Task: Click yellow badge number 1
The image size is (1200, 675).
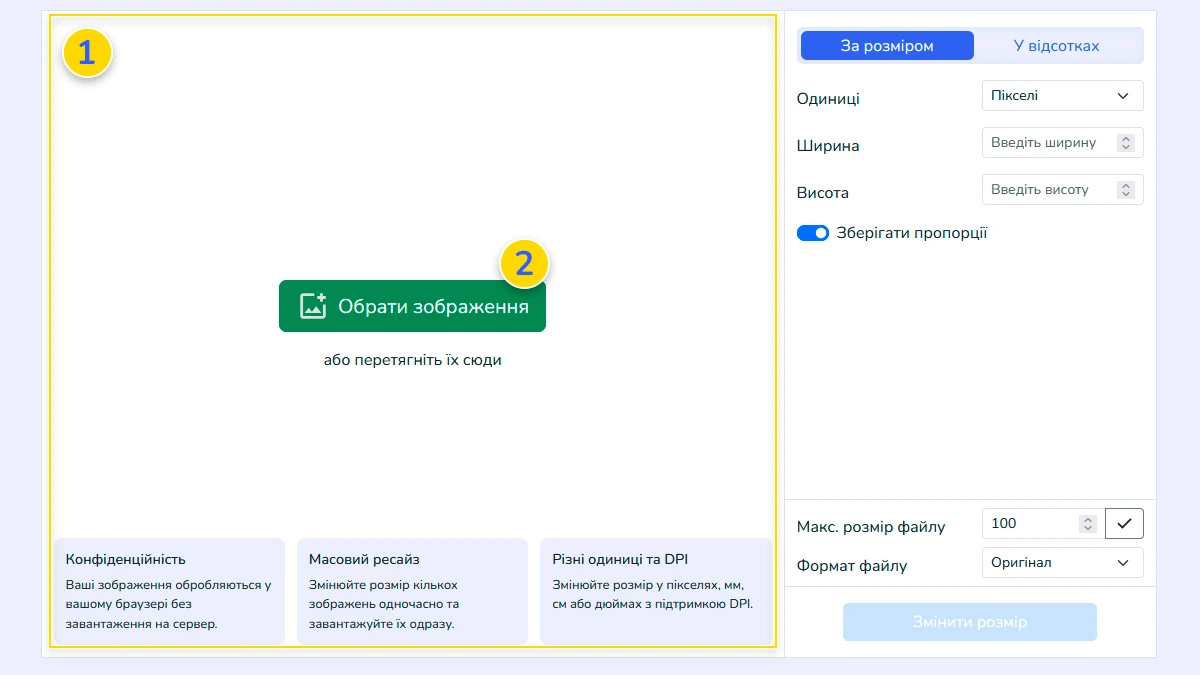Action: [87, 53]
